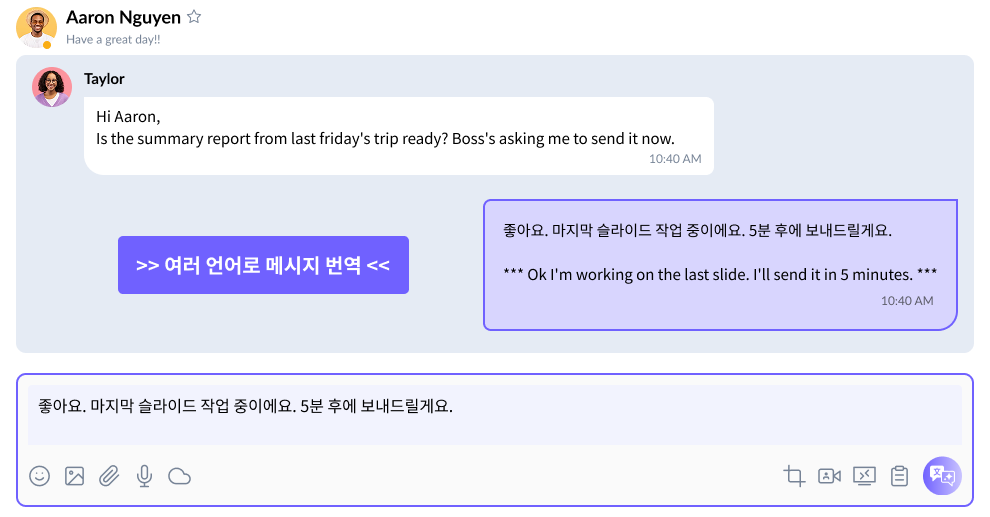Image resolution: width=990 pixels, height=517 pixels.
Task: Click the Aaron Nguyen contact name
Action: click(124, 17)
